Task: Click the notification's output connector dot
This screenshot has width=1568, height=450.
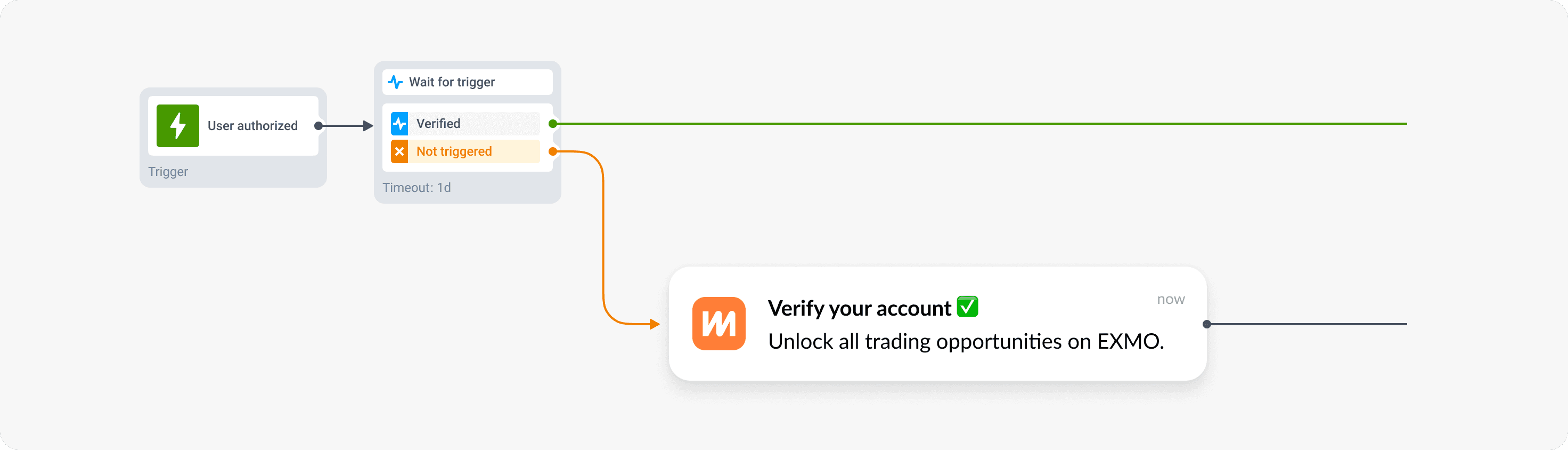Action: coord(1207,324)
